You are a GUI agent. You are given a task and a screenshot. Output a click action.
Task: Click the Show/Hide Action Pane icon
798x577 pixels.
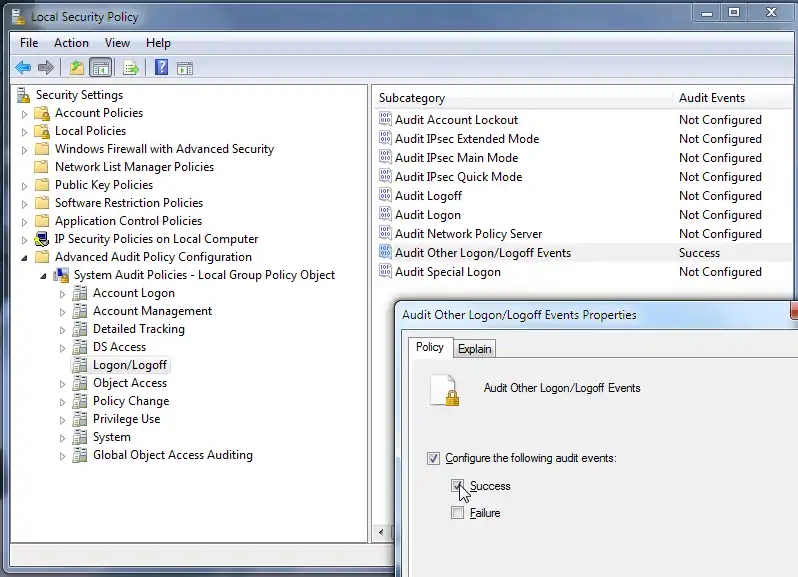pyautogui.click(x=184, y=68)
